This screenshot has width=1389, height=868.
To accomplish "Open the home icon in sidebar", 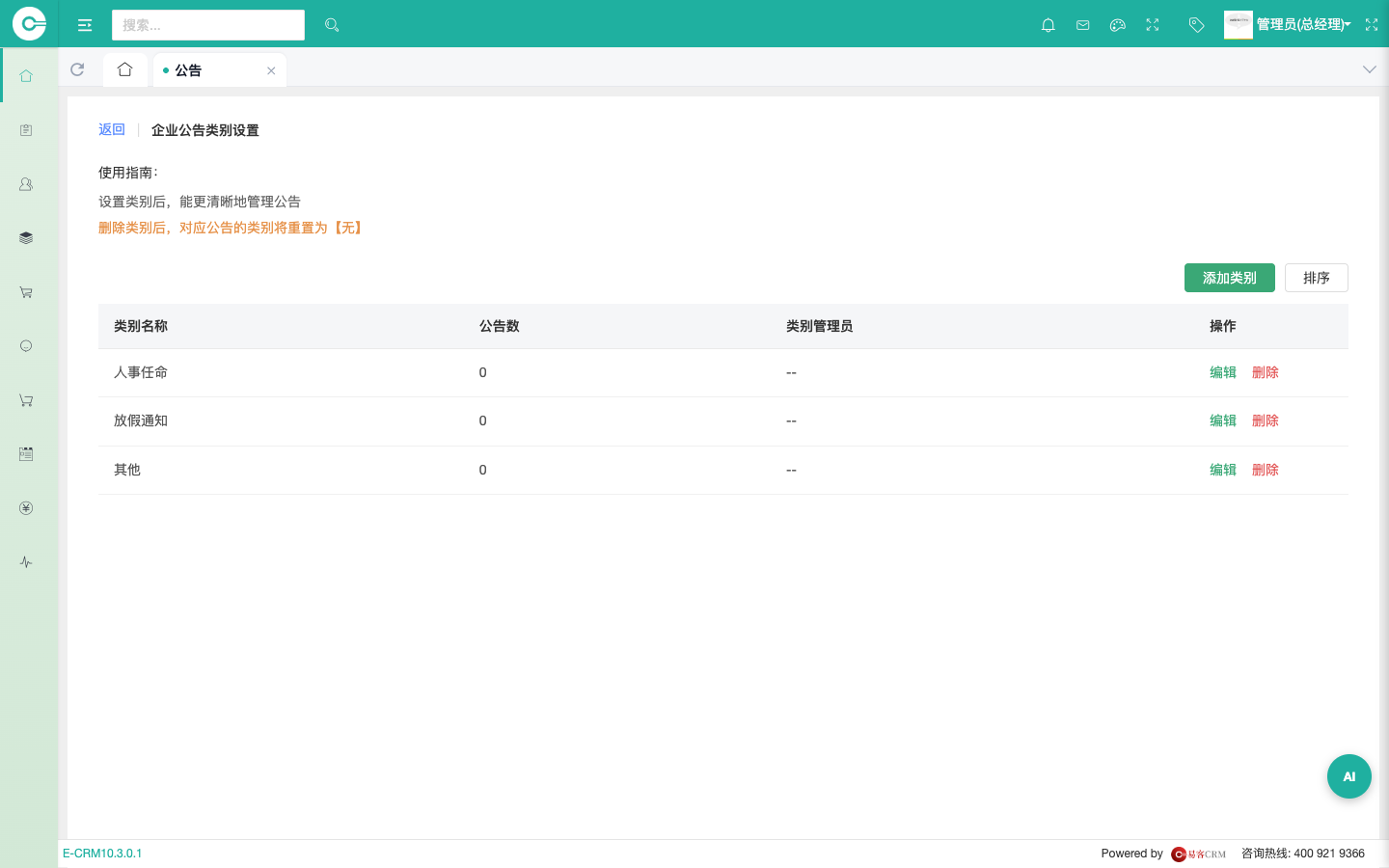I will (26, 75).
